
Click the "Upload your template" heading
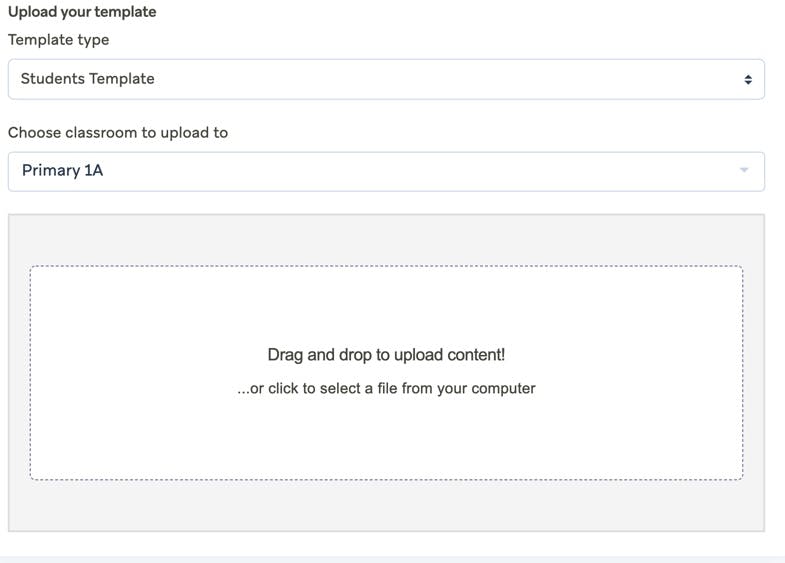pyautogui.click(x=82, y=13)
